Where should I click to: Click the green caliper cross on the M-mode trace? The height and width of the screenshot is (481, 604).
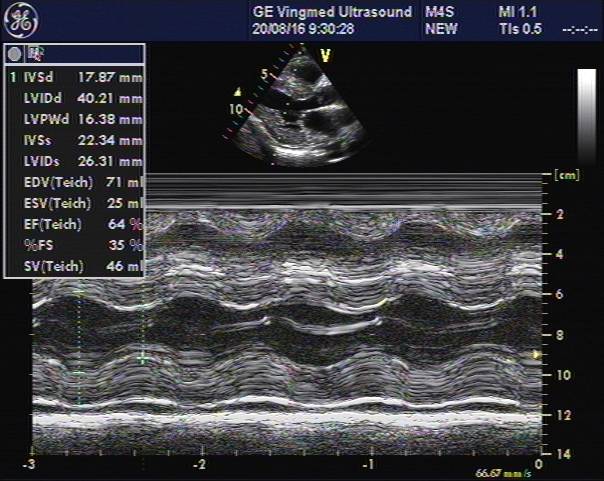point(143,357)
